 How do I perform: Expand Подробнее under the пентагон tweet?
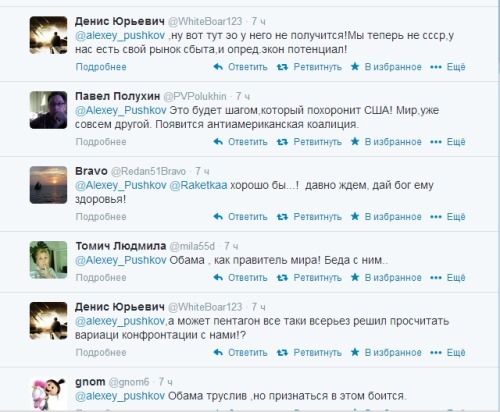(101, 353)
